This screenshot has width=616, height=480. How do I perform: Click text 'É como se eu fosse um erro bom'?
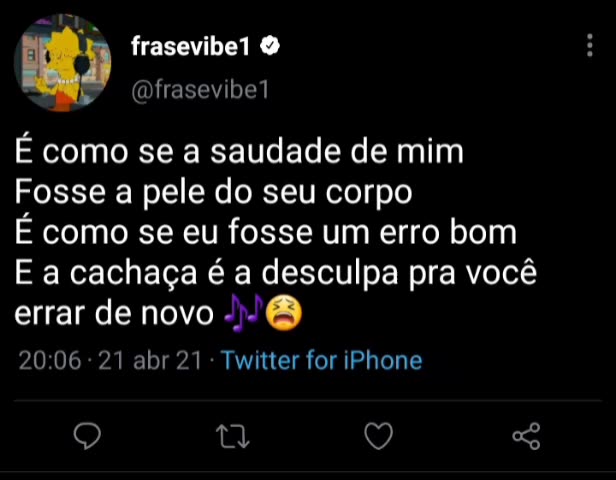pyautogui.click(x=266, y=233)
